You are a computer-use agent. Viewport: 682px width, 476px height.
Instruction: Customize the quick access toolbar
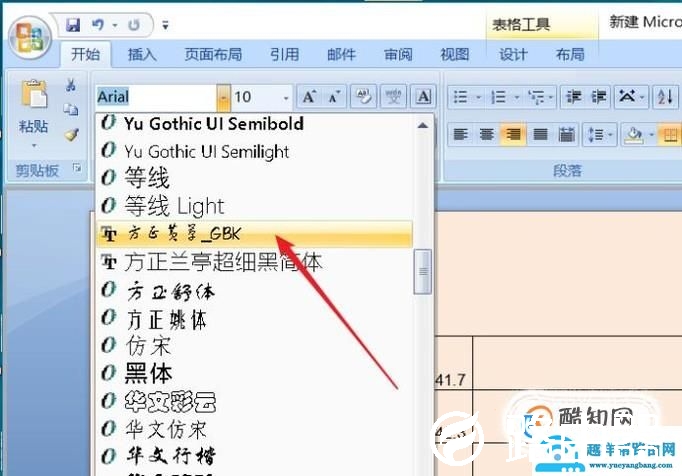(x=165, y=25)
